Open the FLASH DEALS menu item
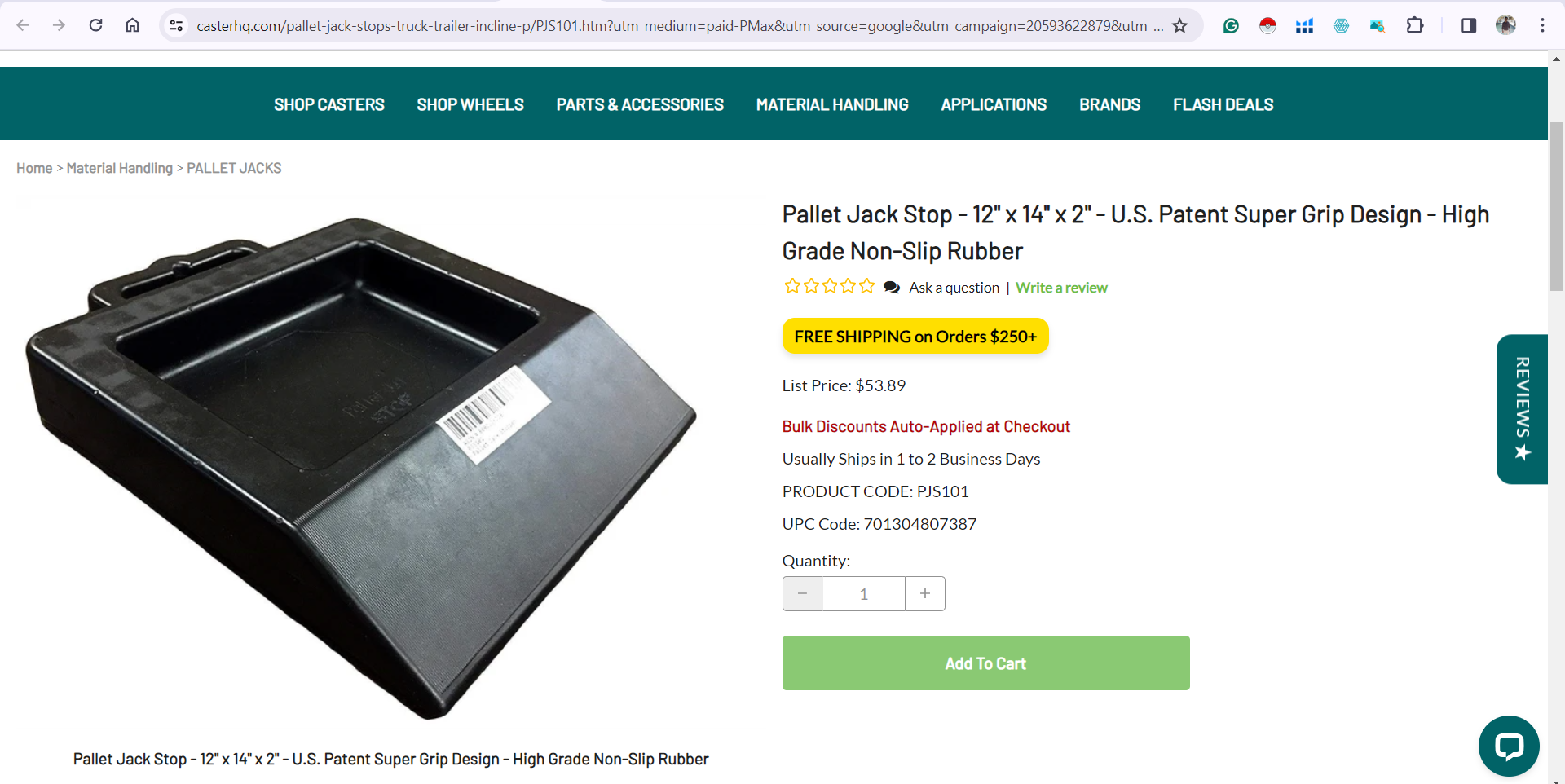 (x=1223, y=104)
